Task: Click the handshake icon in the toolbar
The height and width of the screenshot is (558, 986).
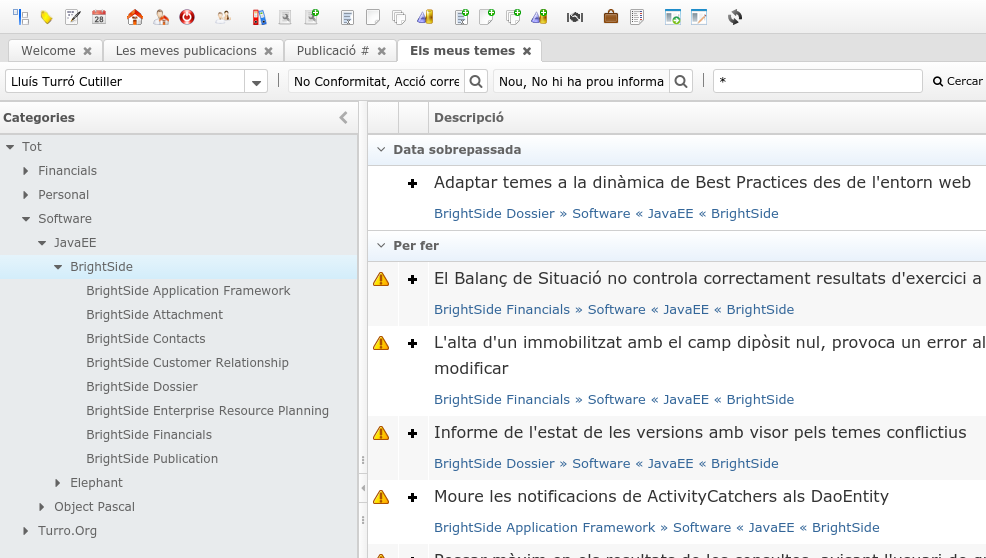Action: pos(575,17)
